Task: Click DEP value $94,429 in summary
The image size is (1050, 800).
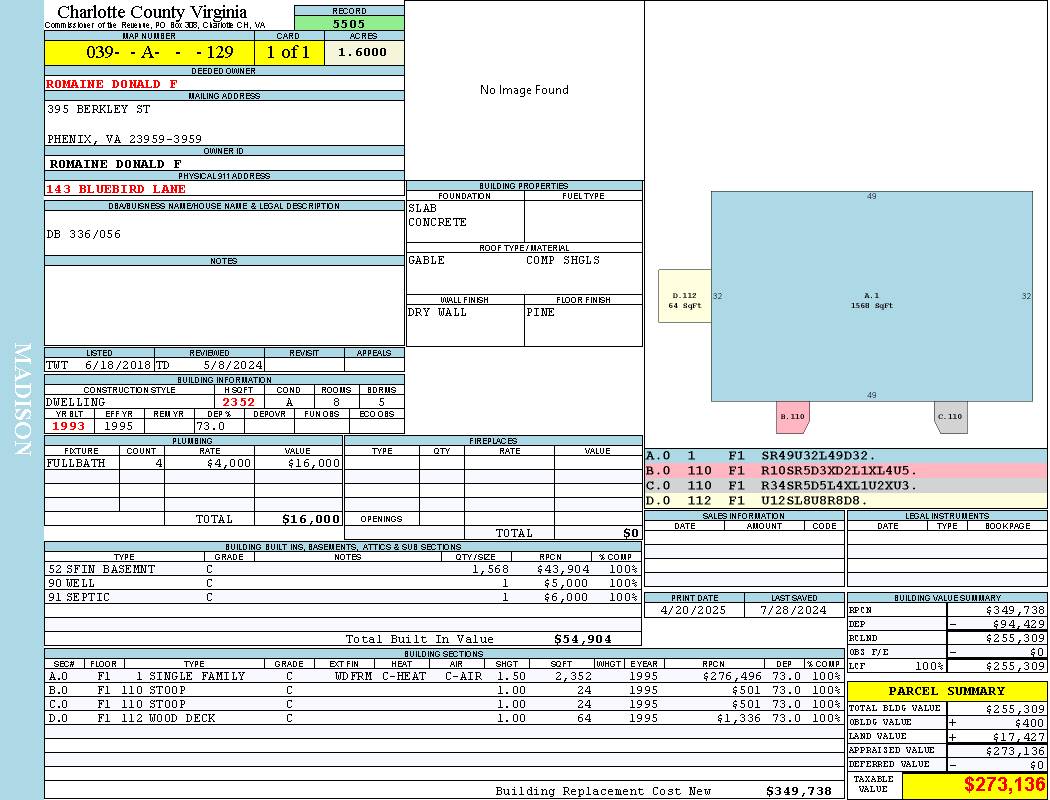Action: pos(1019,625)
